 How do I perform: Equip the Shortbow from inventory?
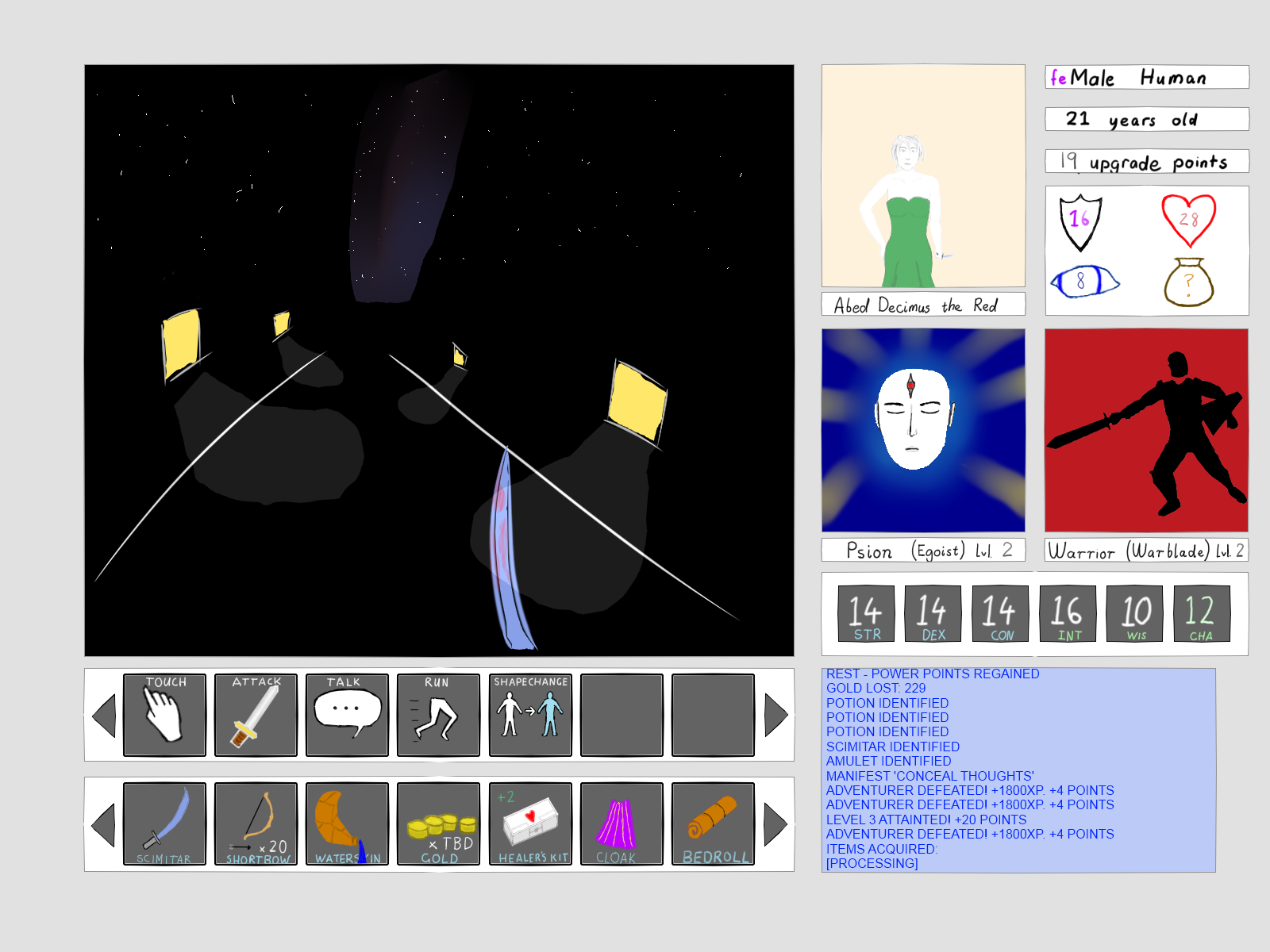point(256,823)
